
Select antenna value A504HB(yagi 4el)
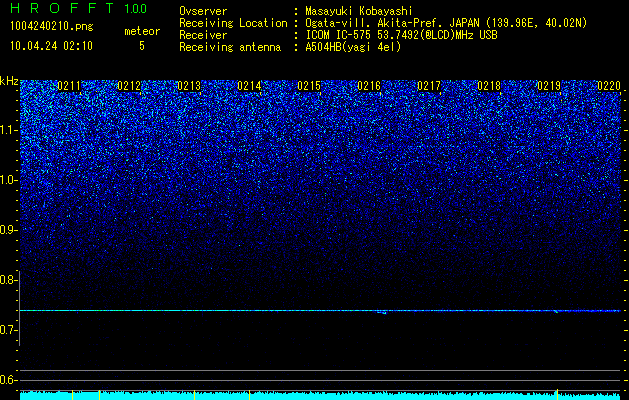point(353,47)
